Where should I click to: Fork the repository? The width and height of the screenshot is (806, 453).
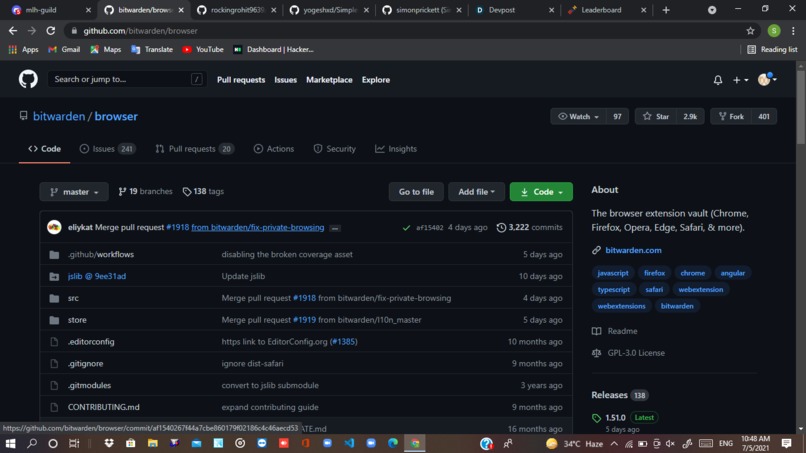click(731, 117)
